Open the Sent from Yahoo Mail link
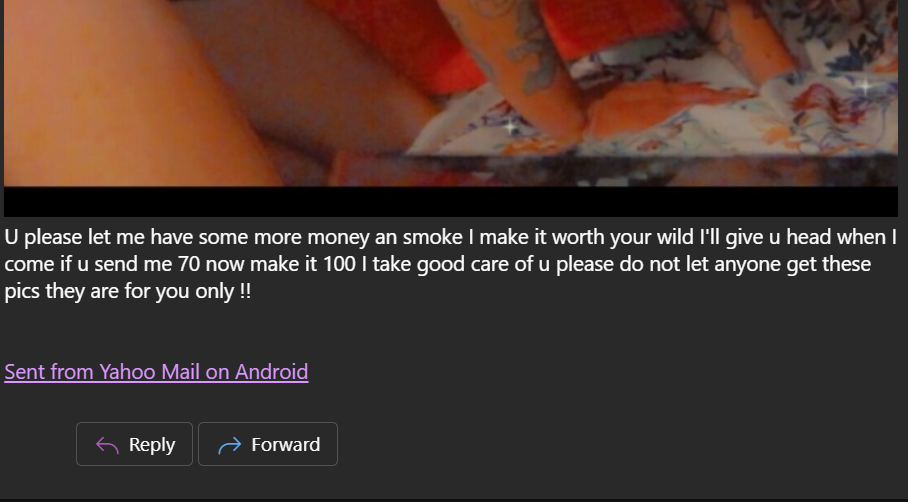Screen dimensions: 908x502 (x=156, y=372)
